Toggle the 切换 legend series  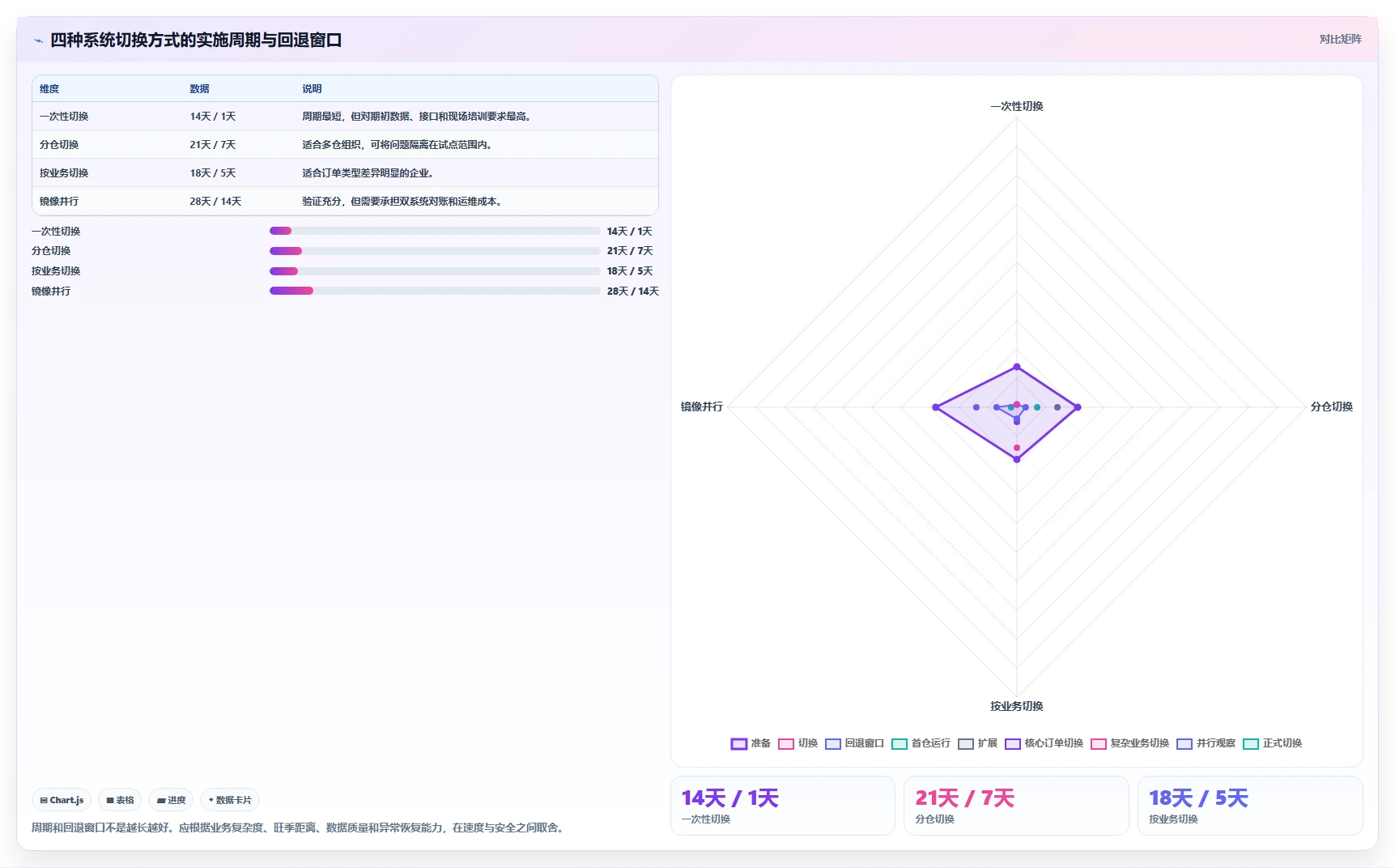pos(798,743)
